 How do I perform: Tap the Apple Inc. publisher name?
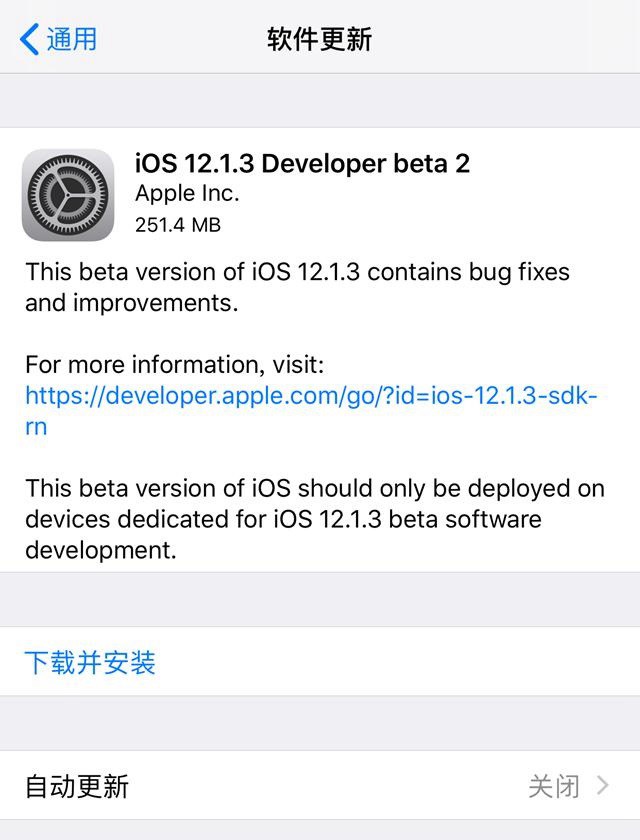pyautogui.click(x=187, y=194)
